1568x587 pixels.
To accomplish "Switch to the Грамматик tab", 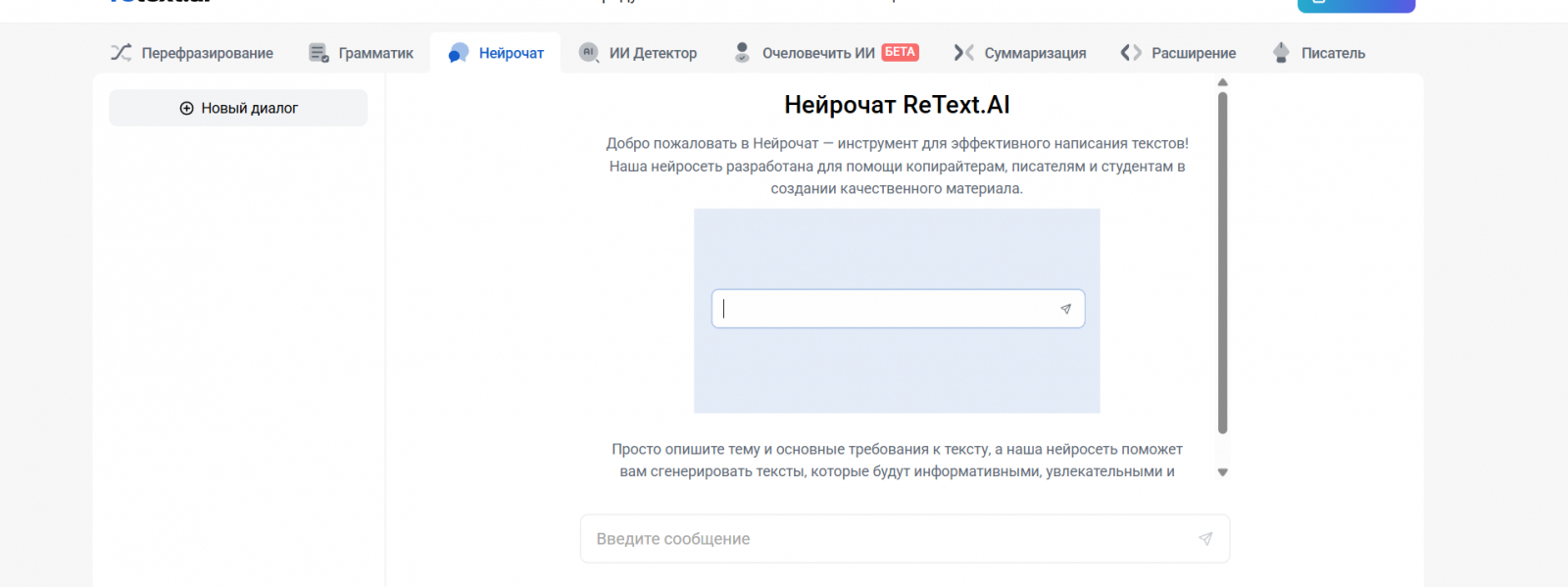I will 375,53.
